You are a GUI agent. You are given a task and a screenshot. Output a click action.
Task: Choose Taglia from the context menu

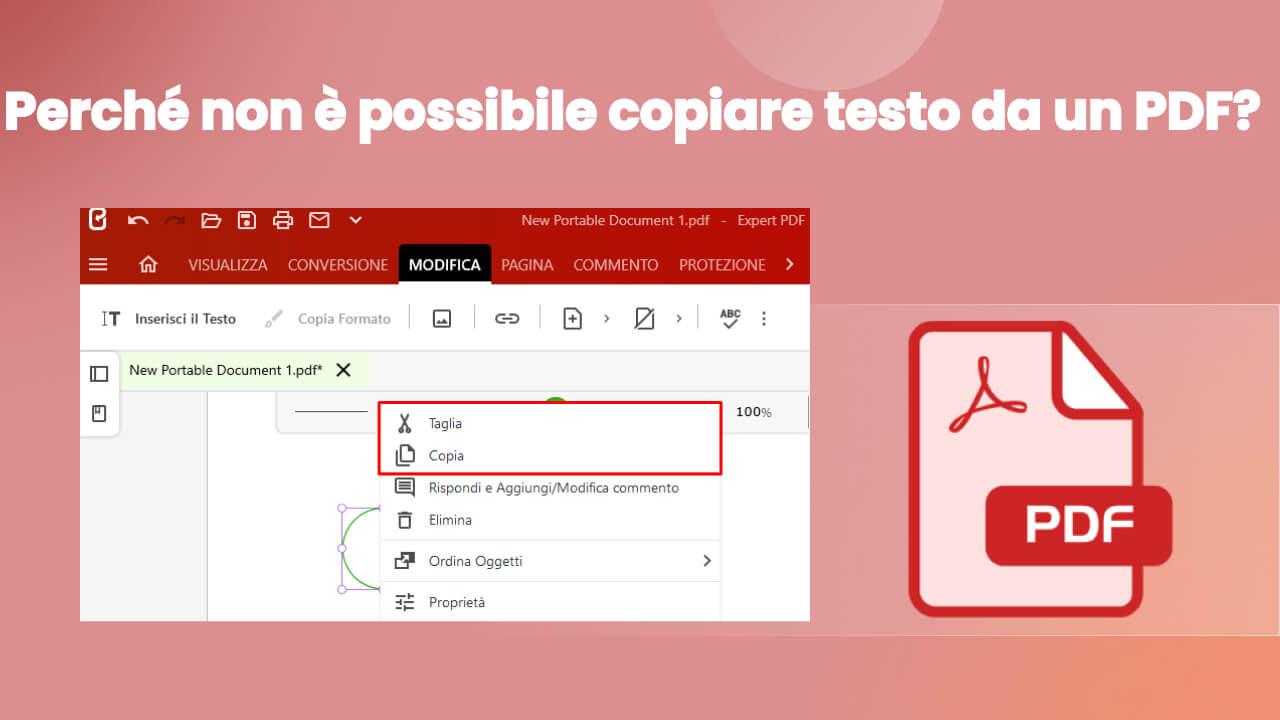[550, 423]
